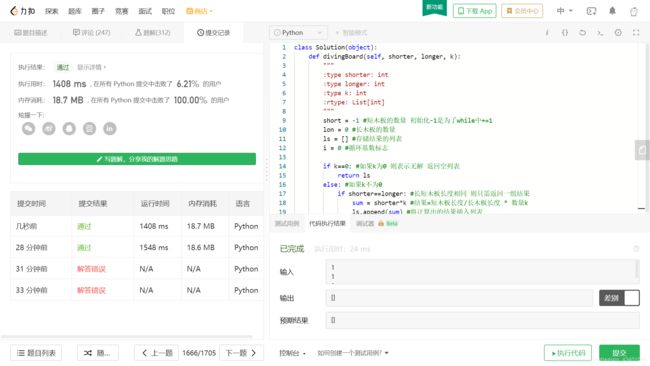Screen dimensions: 650x366
Task: Click the left panel horizontal scrollbar
Action: point(126,337)
